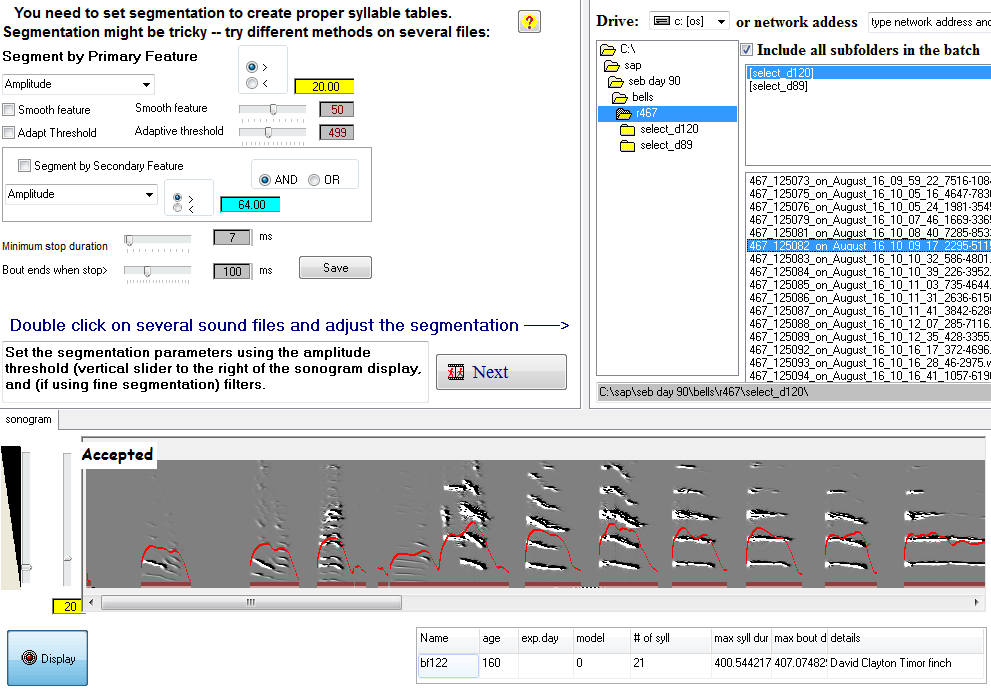Click the Save button

coord(335,268)
